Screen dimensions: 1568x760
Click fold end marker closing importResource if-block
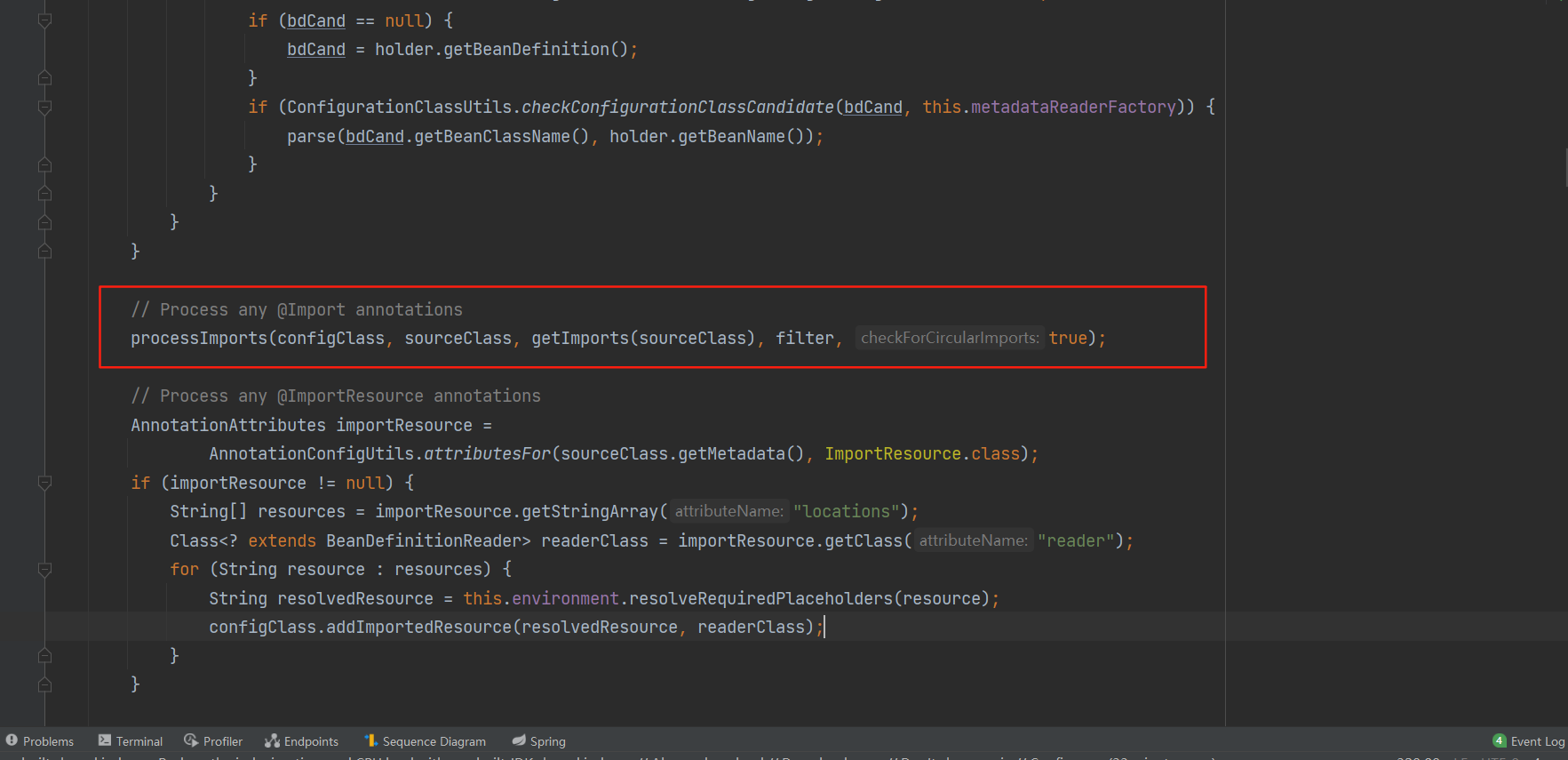[44, 684]
